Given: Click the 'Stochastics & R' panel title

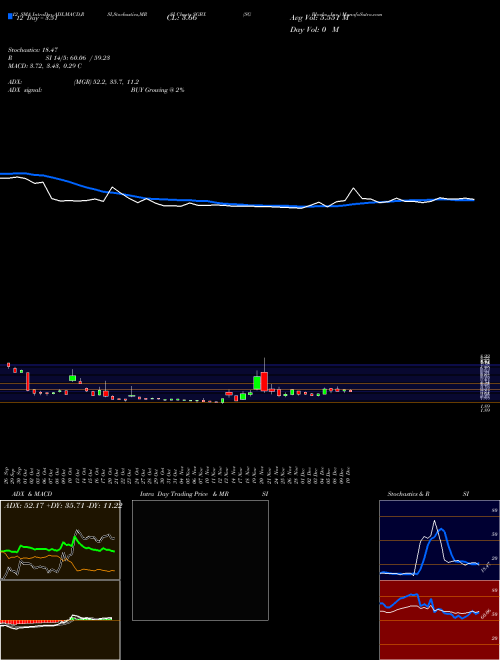Looking at the screenshot, I should 408,494.
